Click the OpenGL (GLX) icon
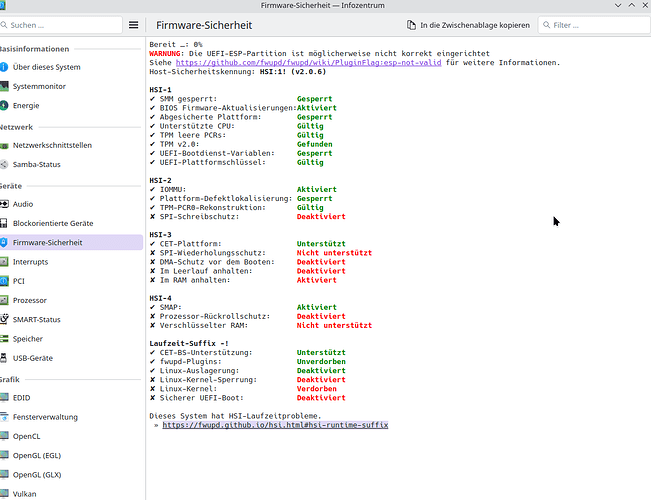This screenshot has width=651, height=500. pos(4,474)
